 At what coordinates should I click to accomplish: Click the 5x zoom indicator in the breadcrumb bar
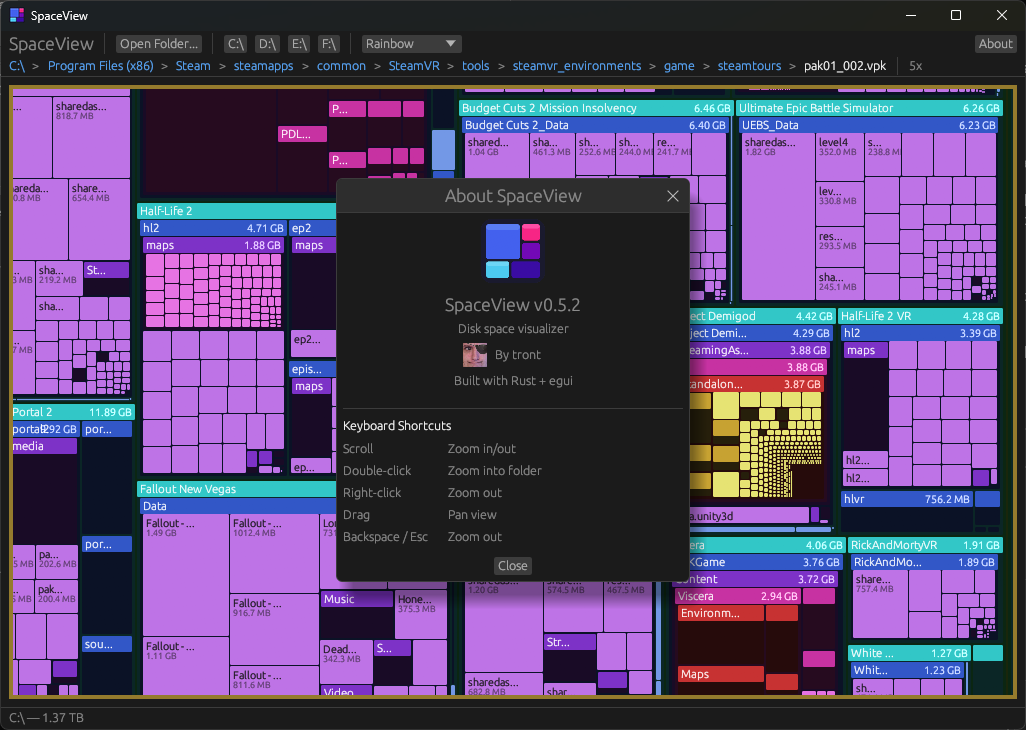tap(914, 66)
